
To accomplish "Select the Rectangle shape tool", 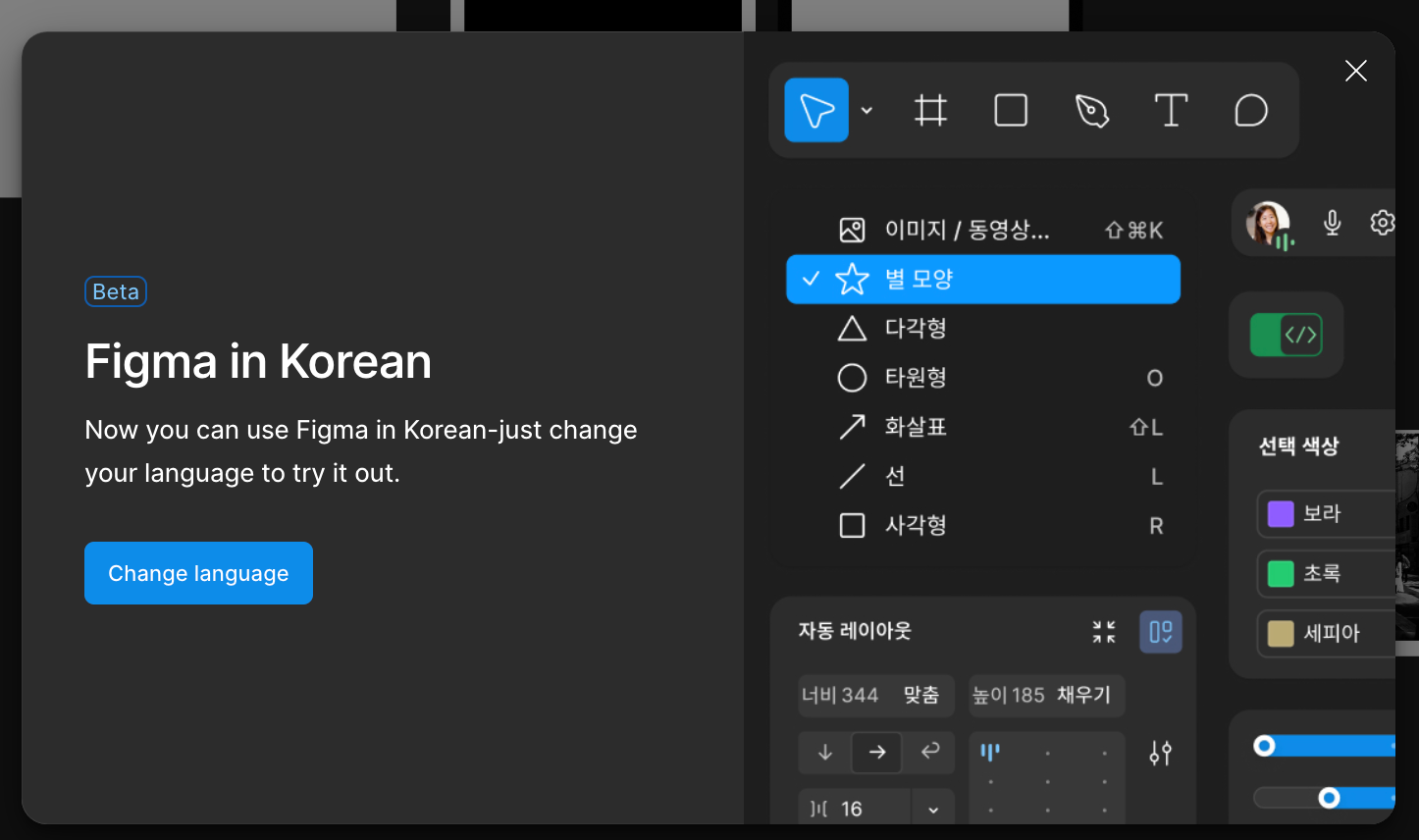I will pyautogui.click(x=1011, y=110).
